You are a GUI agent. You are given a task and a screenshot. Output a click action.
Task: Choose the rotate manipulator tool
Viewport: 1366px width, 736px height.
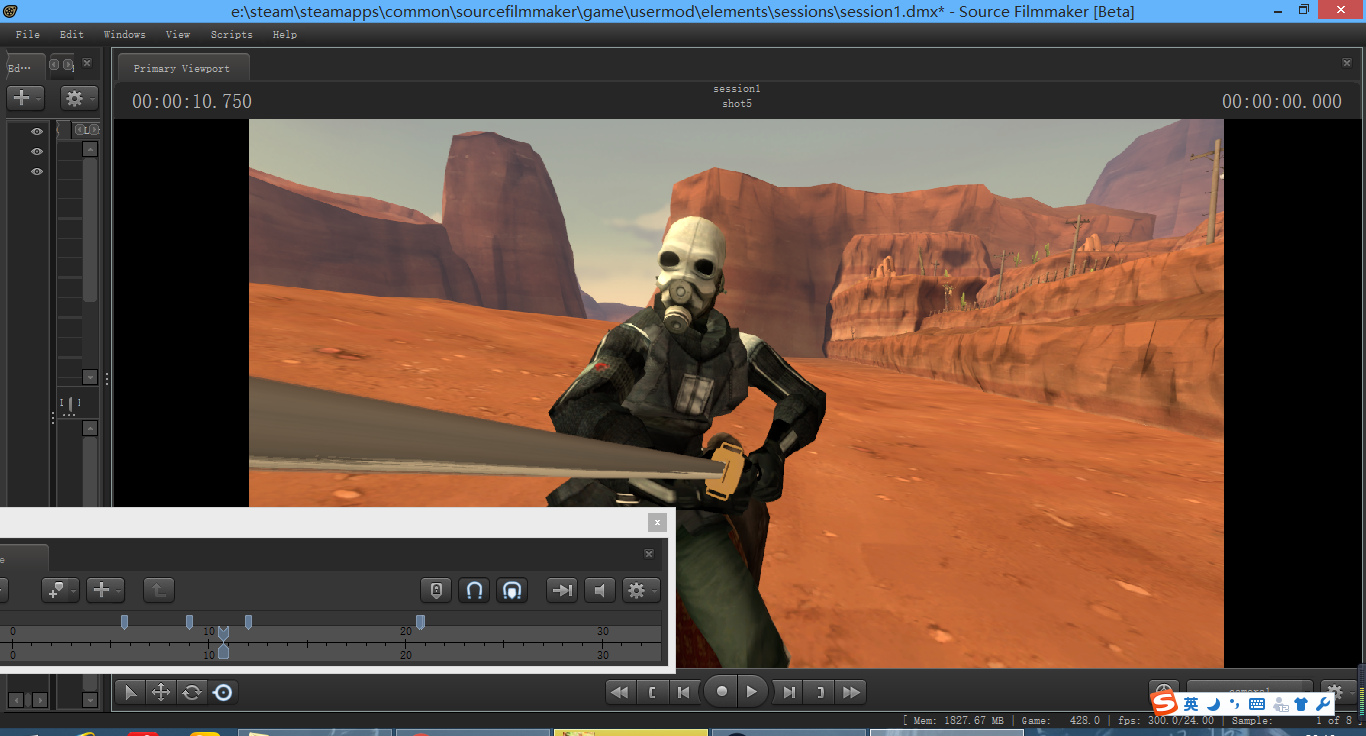pyautogui.click(x=192, y=692)
